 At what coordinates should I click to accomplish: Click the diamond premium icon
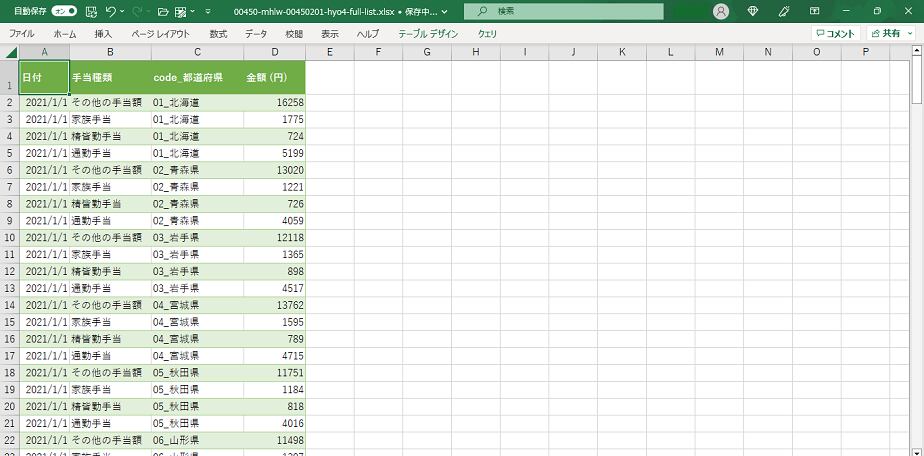tap(753, 11)
